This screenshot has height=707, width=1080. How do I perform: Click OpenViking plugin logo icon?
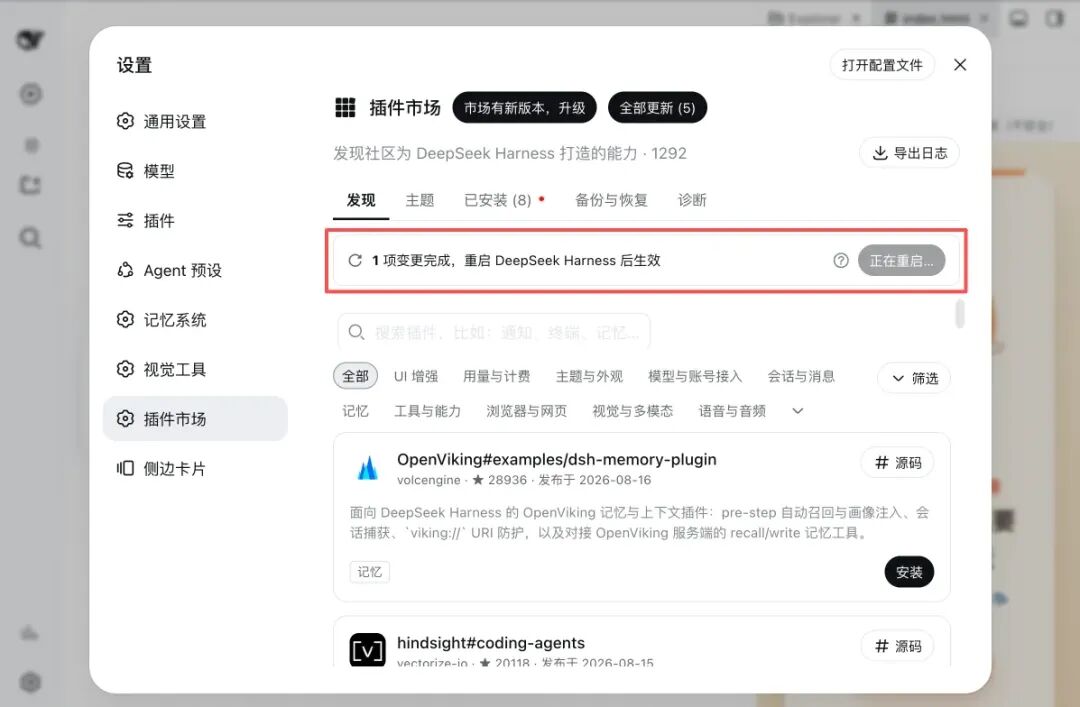tap(368, 468)
